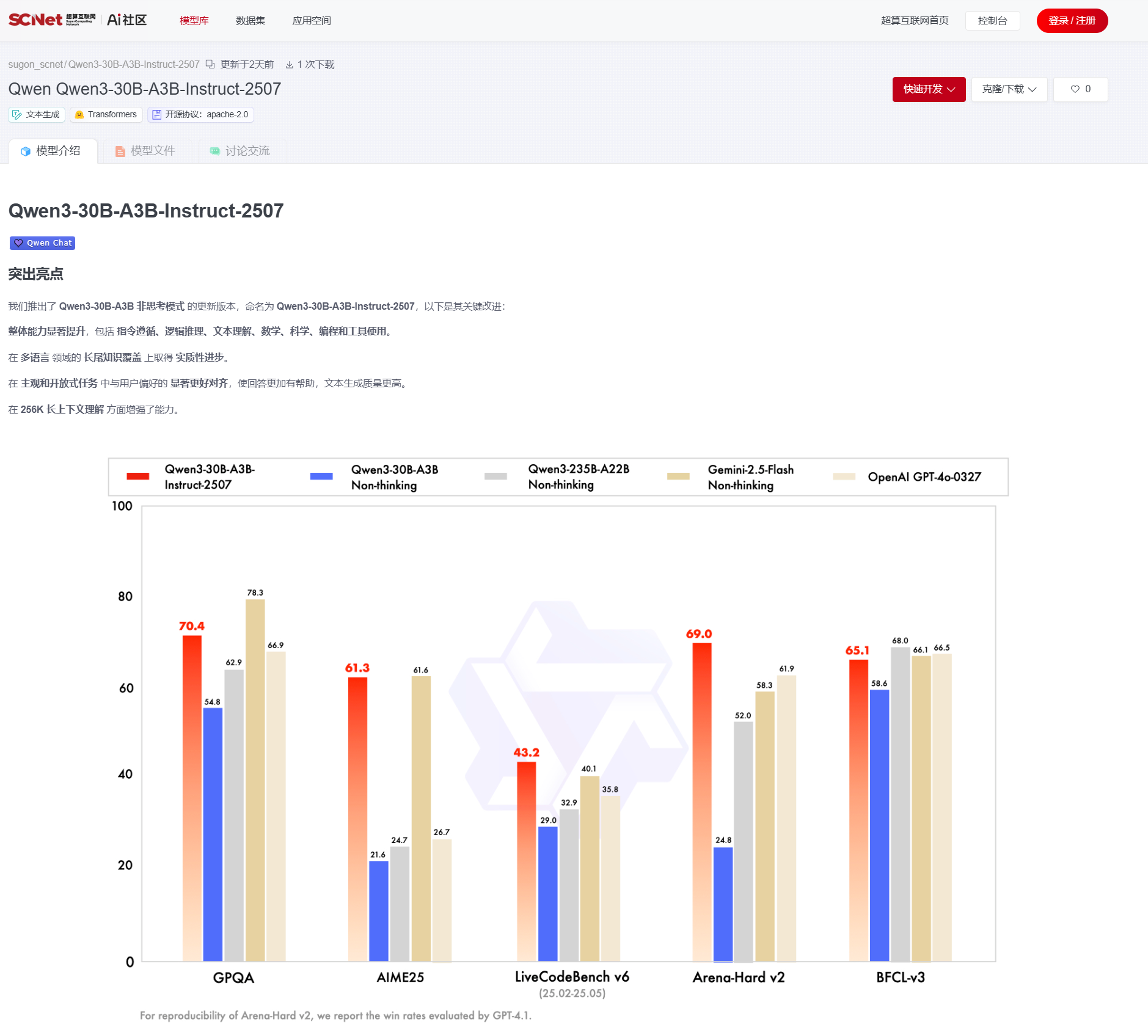Click OpenAI GPT-4o-0327 legend swatch
Image resolution: width=1148 pixels, height=1036 pixels.
844,476
